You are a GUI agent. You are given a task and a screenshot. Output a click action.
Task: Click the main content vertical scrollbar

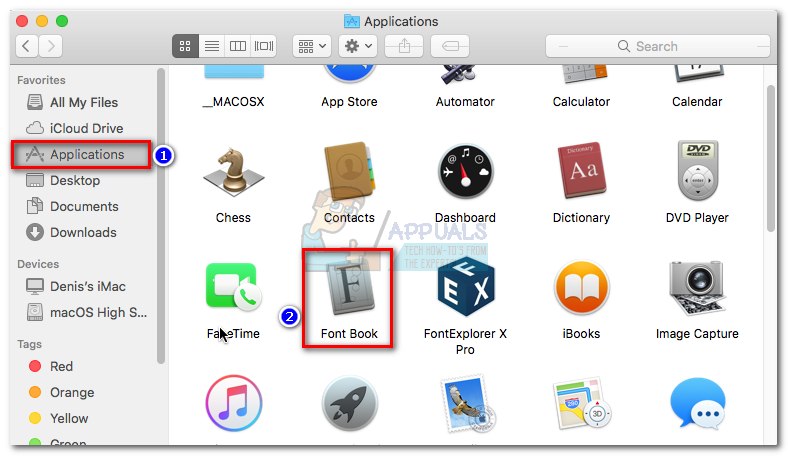click(771, 159)
